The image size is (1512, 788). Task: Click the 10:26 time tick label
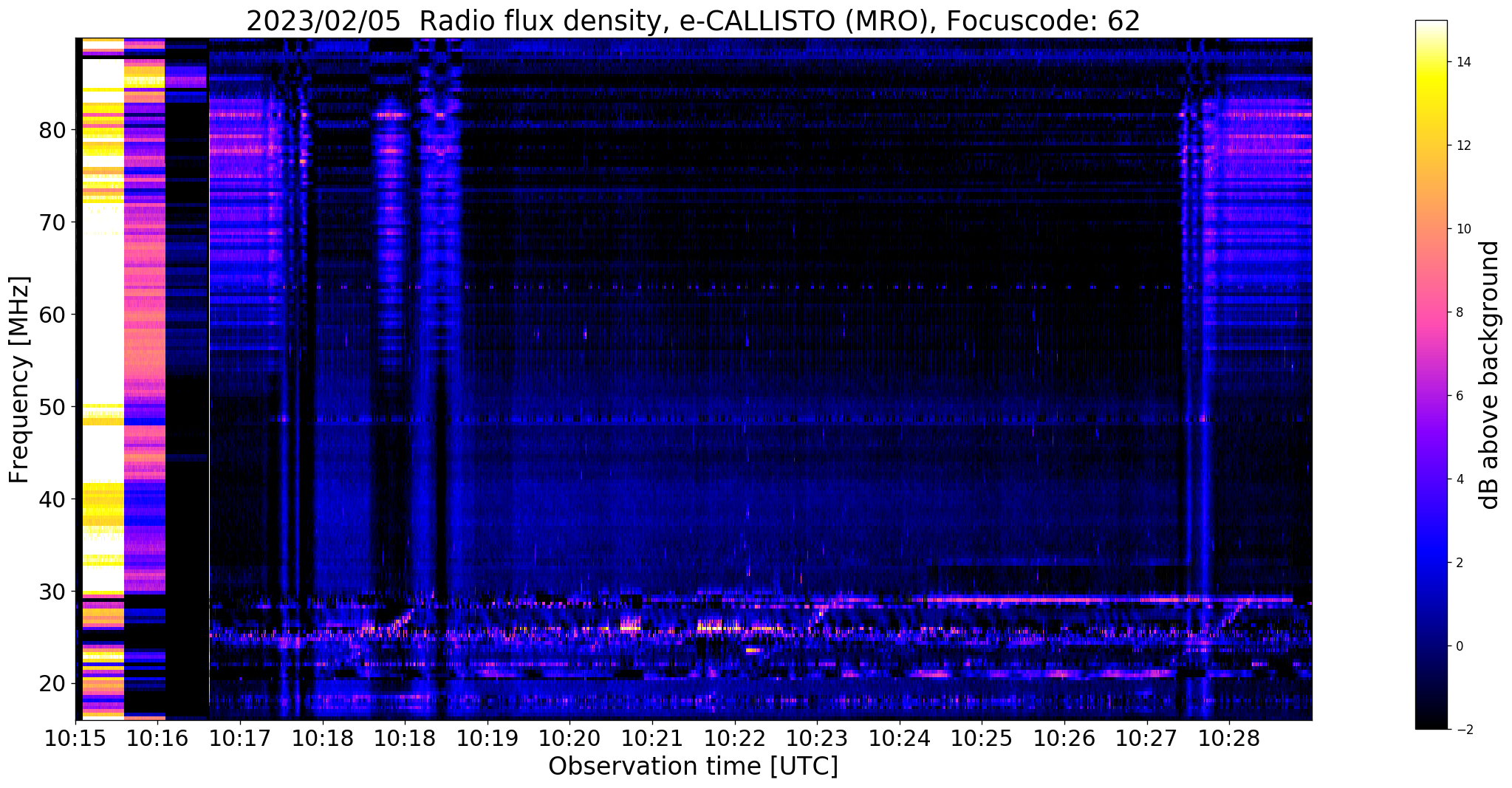(x=1064, y=739)
